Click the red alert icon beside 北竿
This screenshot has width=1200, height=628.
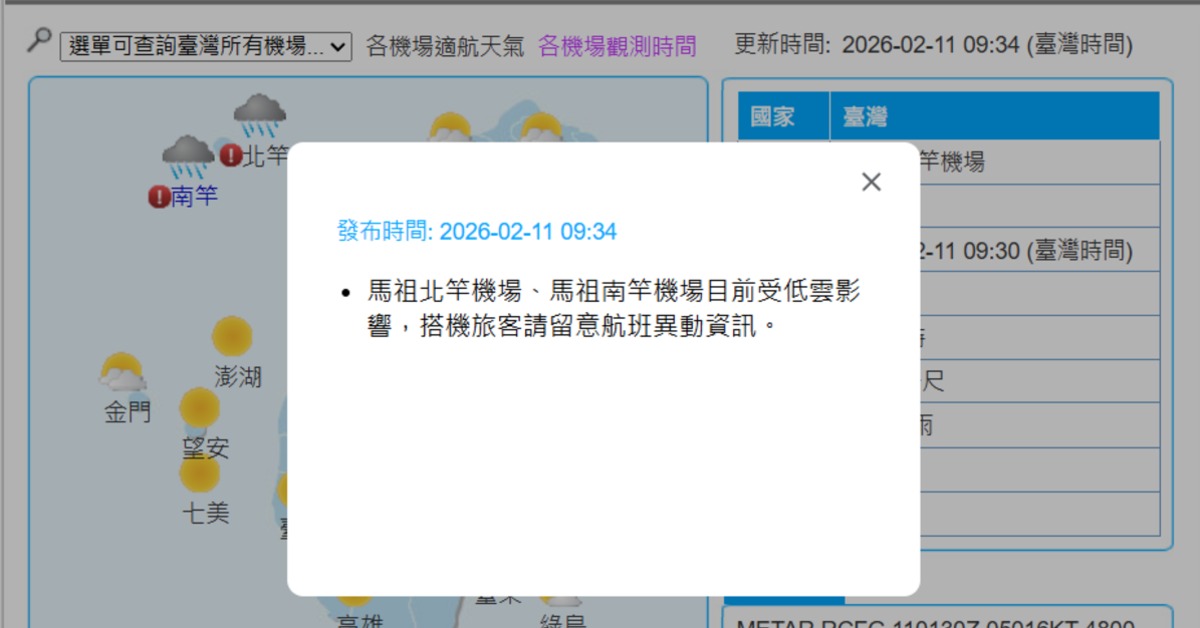click(x=231, y=155)
